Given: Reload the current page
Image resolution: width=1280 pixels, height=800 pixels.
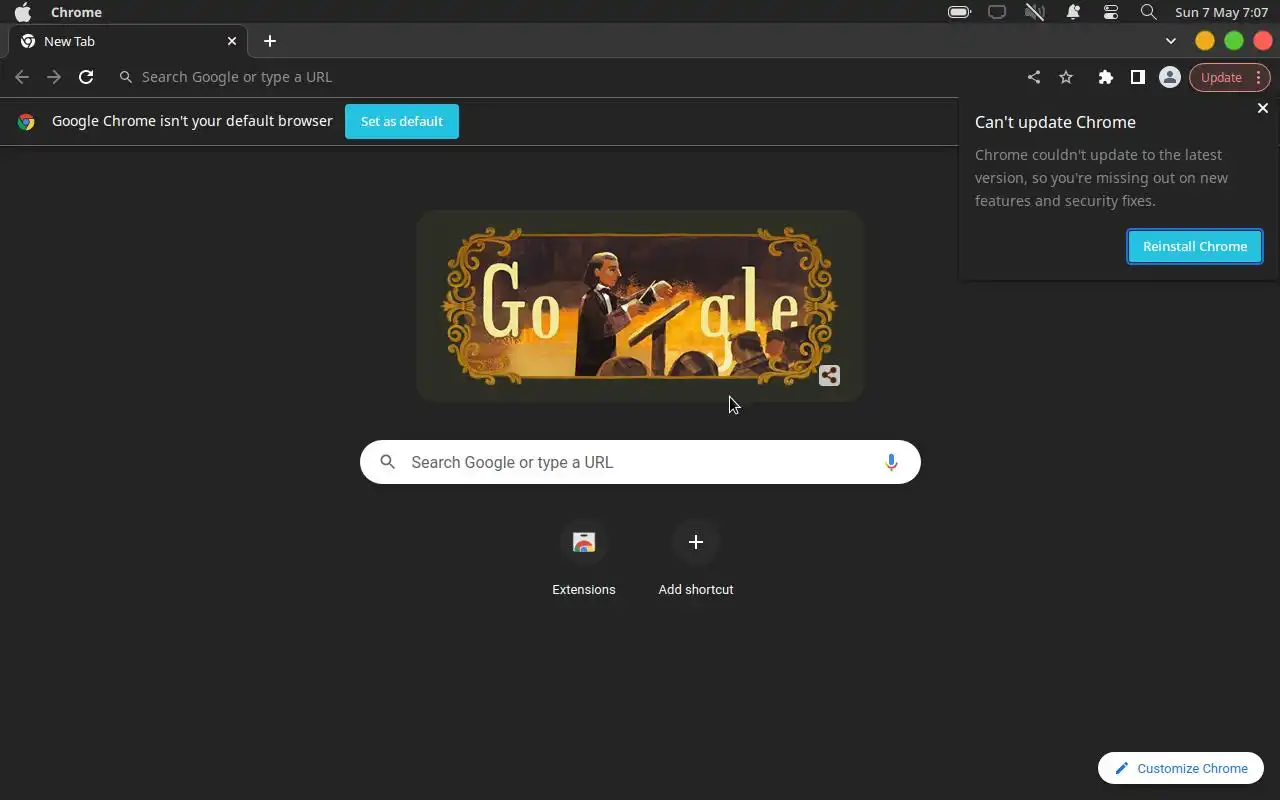Looking at the screenshot, I should [86, 77].
